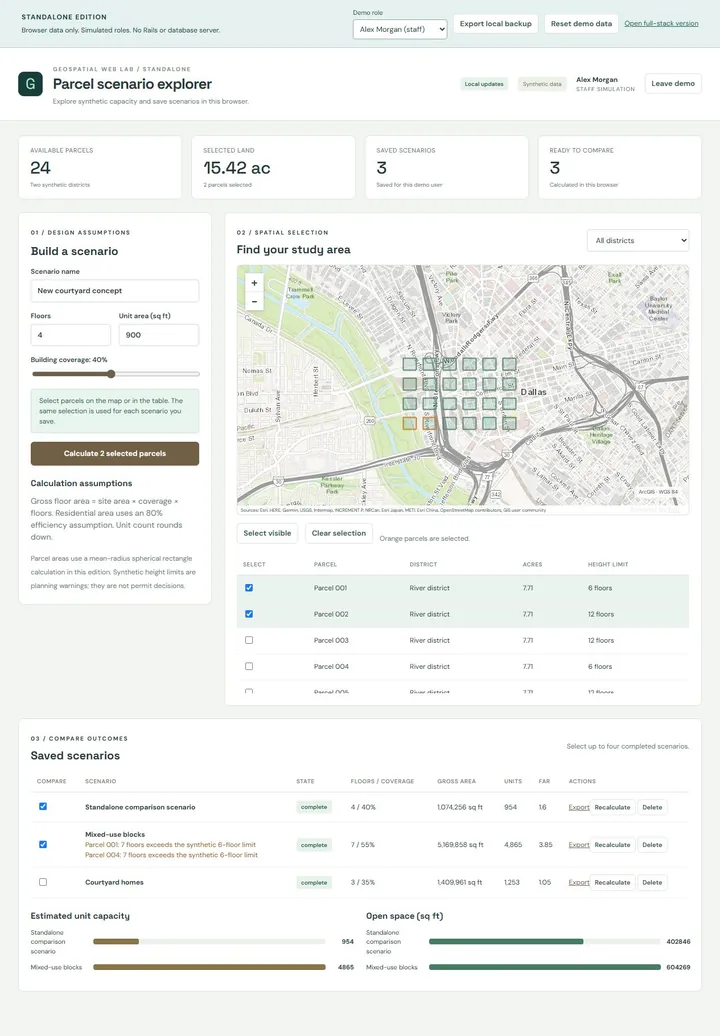720x1036 pixels.
Task: Click the Courtyard homes complete status badge
Action: pos(314,883)
